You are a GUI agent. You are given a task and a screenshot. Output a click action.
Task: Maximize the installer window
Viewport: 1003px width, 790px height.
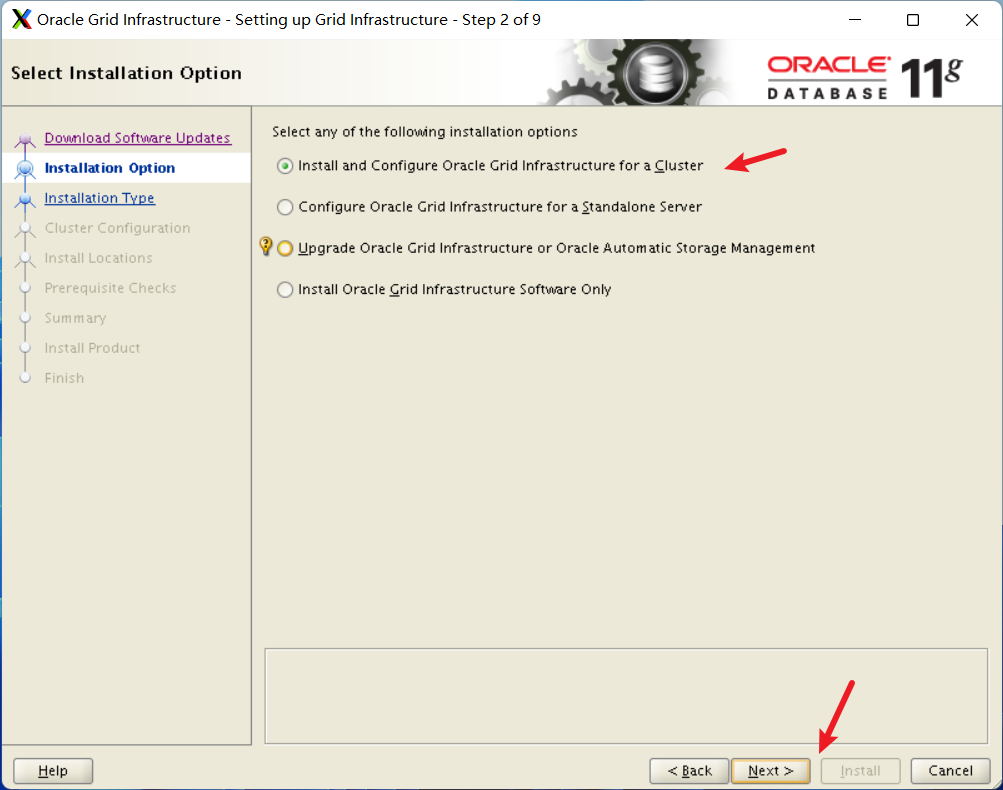tap(913, 20)
